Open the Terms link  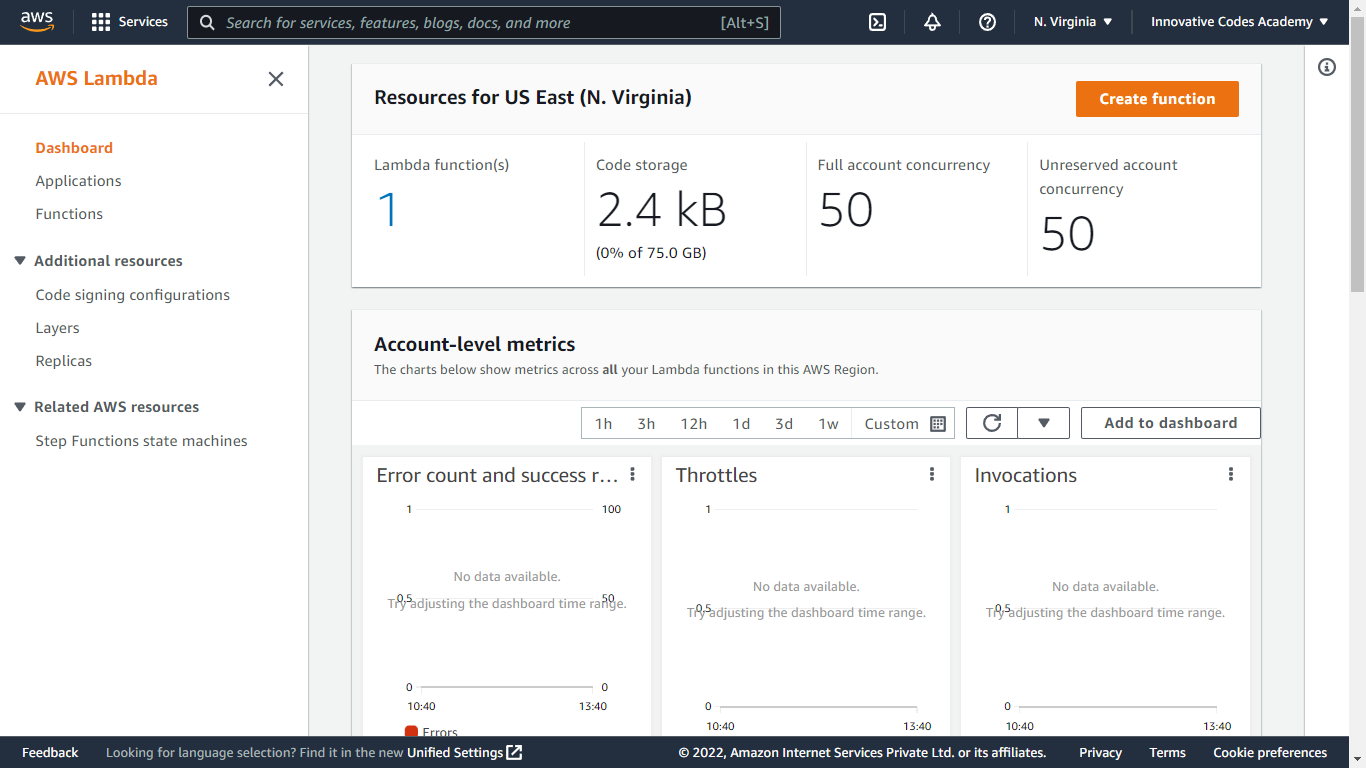pyautogui.click(x=1167, y=753)
